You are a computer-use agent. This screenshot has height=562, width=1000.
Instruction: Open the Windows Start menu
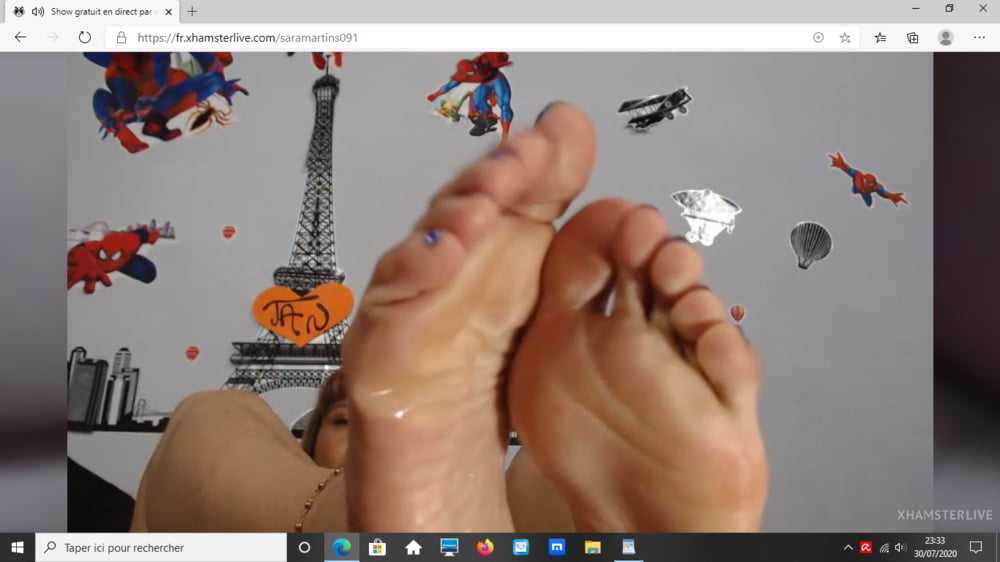(x=17, y=547)
